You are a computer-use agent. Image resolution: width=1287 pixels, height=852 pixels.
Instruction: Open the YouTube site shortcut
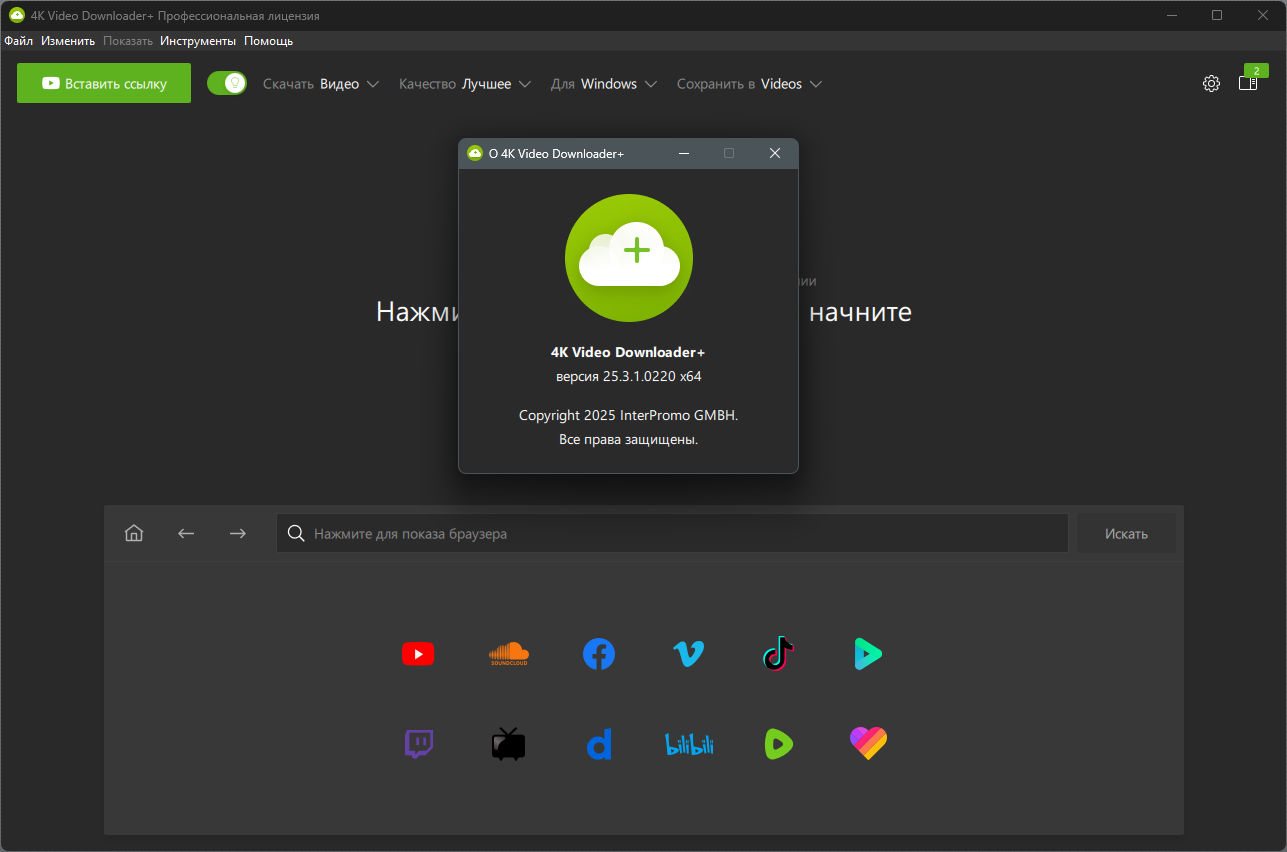[418, 654]
